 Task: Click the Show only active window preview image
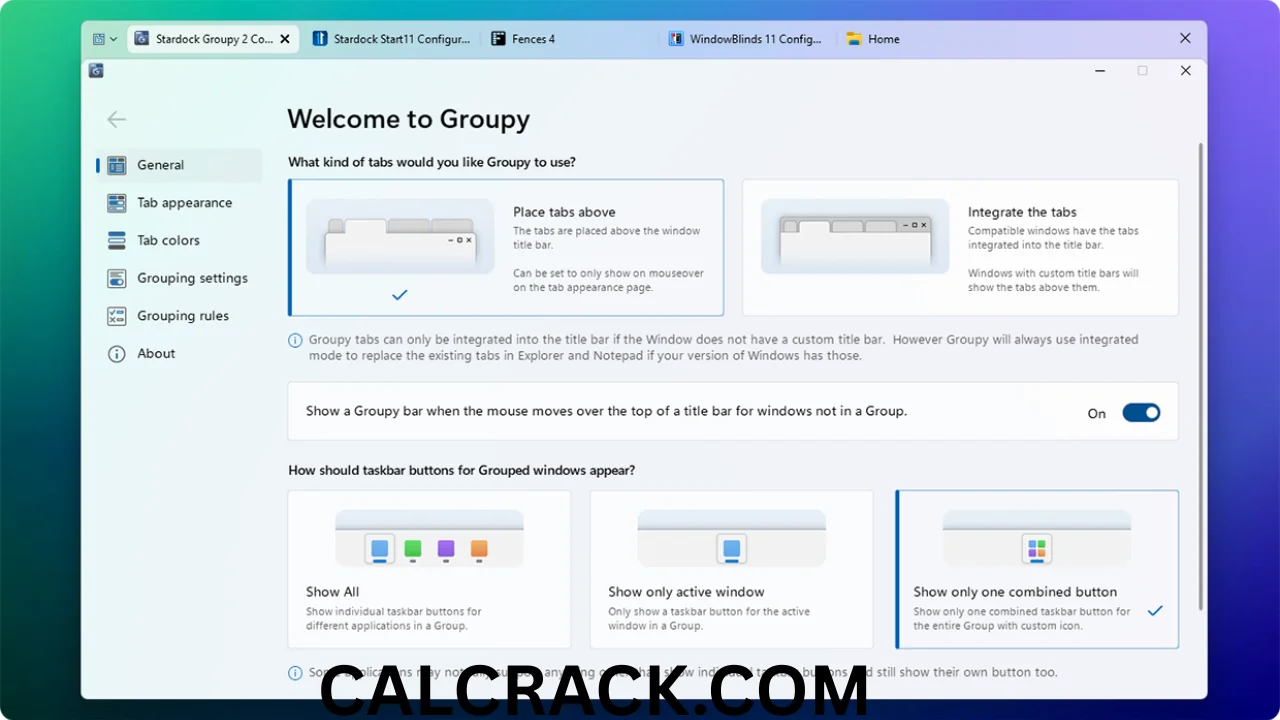[732, 540]
